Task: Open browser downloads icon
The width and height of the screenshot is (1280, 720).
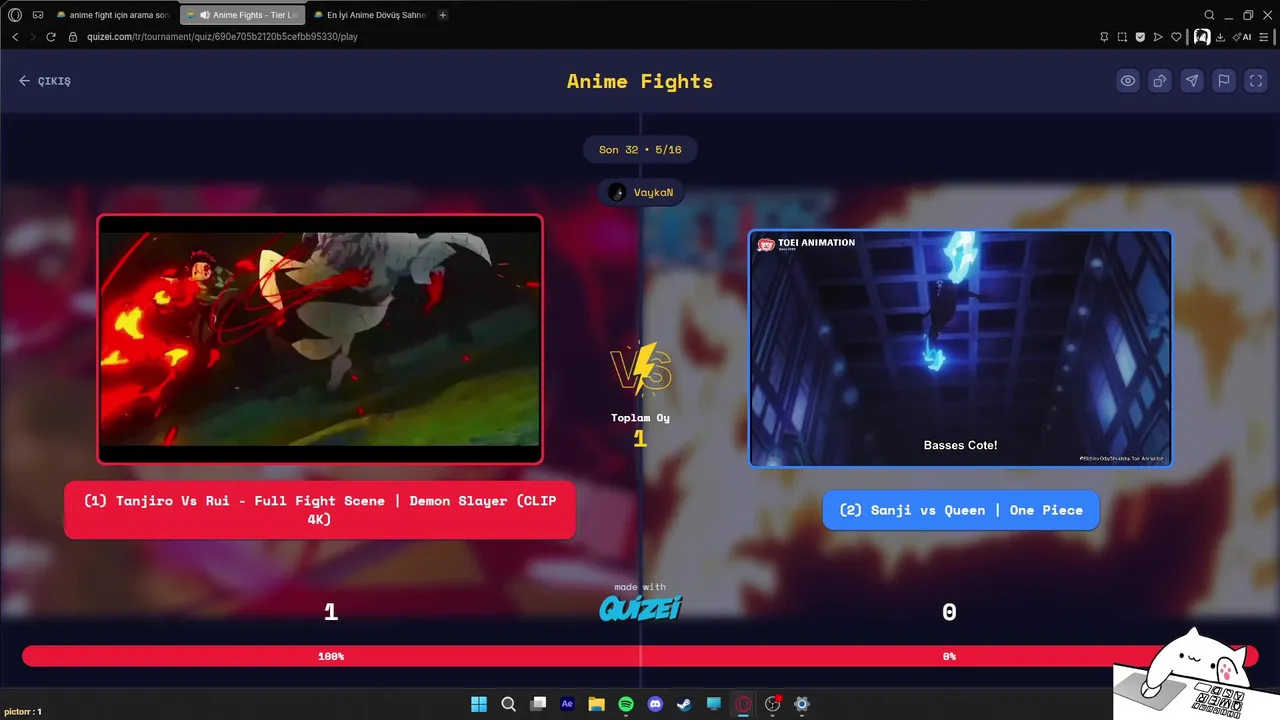Action: point(1221,37)
